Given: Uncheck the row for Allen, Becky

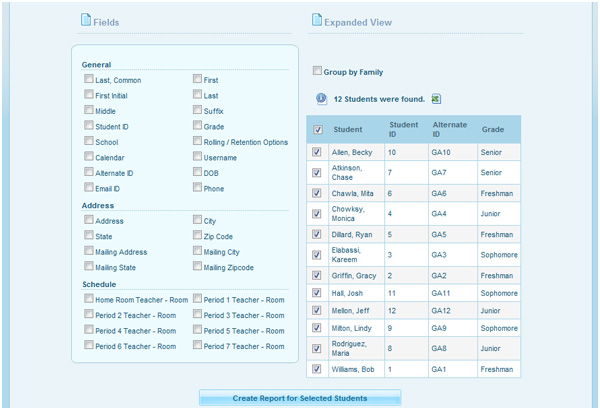Looking at the screenshot, I should pyautogui.click(x=317, y=152).
